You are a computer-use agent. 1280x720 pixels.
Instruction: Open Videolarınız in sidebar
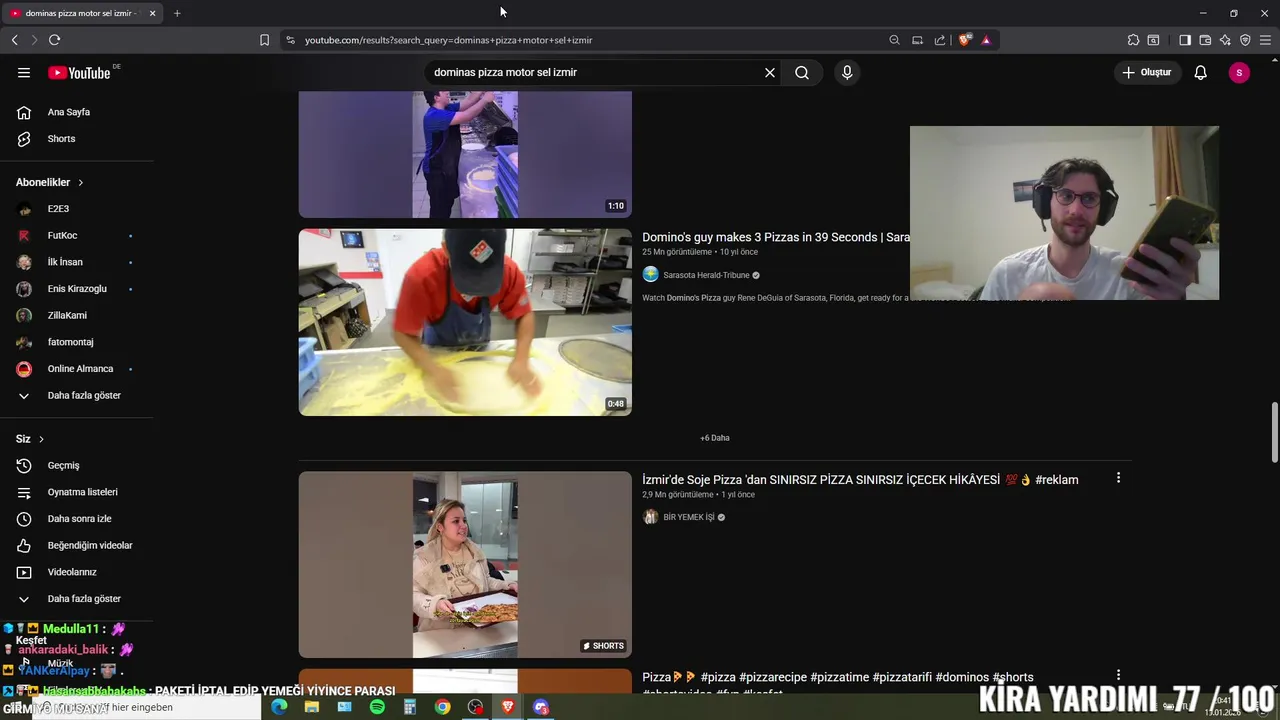pos(72,572)
